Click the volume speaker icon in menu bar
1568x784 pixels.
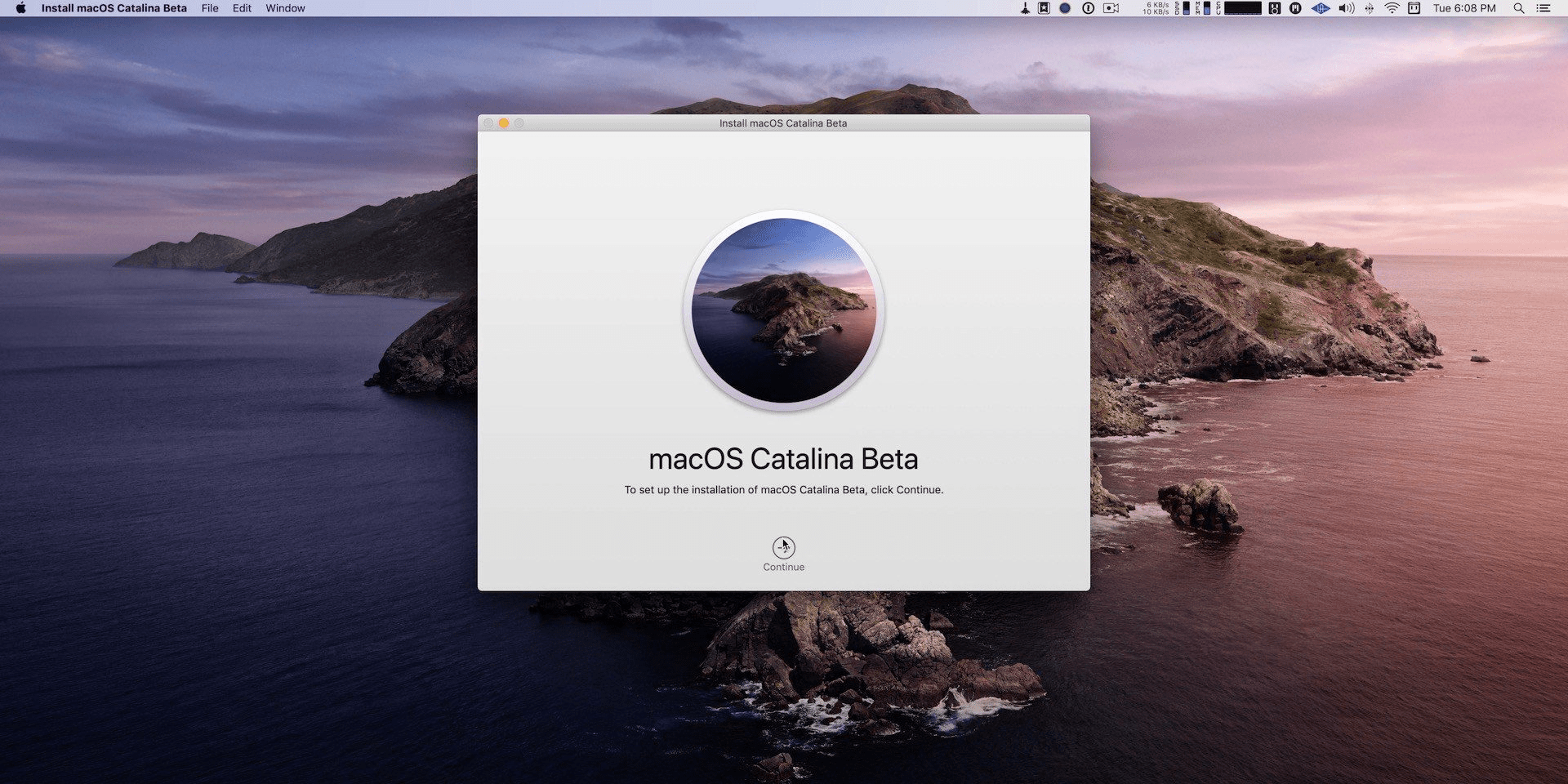point(1346,8)
